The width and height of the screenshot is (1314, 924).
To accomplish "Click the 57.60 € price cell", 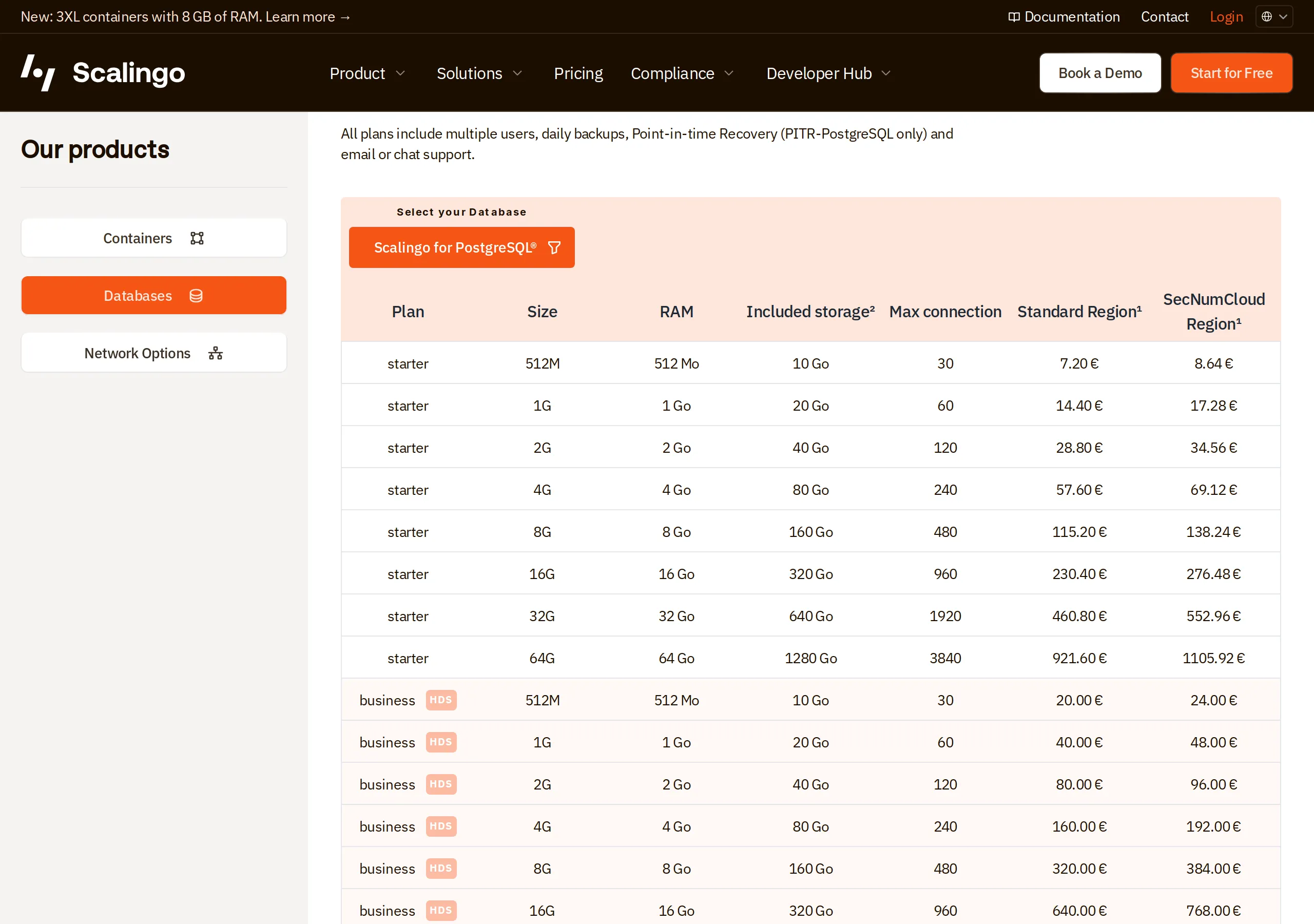I will click(x=1079, y=490).
